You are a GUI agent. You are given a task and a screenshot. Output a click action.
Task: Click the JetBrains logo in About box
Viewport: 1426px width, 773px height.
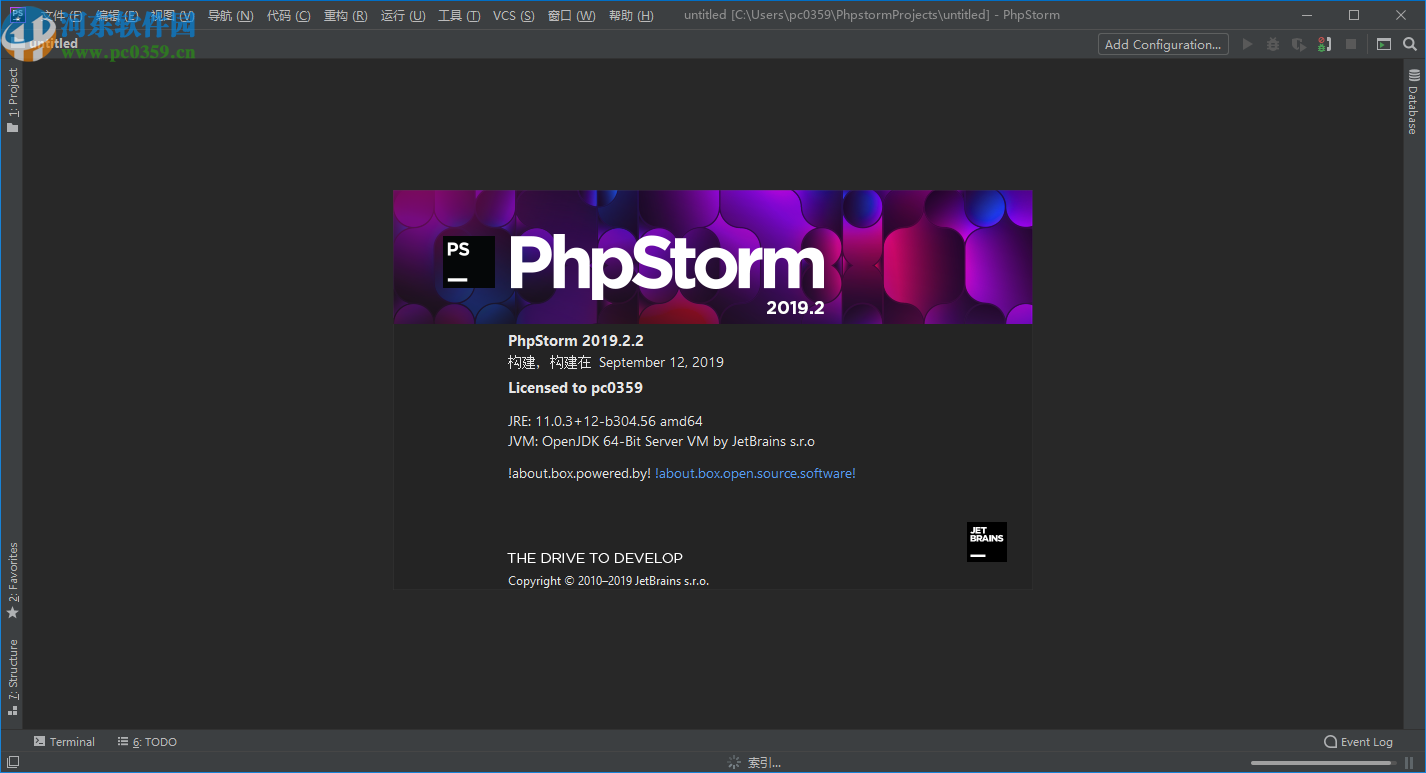pyautogui.click(x=987, y=541)
